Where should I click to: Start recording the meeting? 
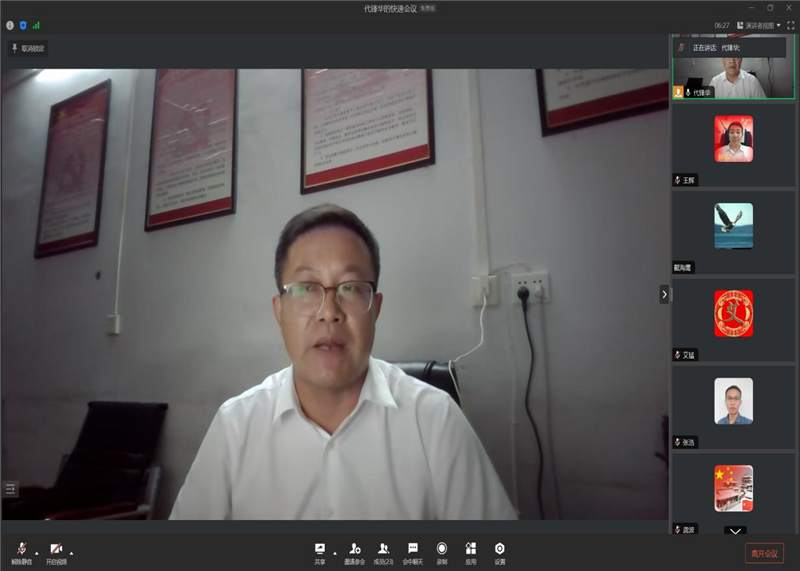coord(442,552)
